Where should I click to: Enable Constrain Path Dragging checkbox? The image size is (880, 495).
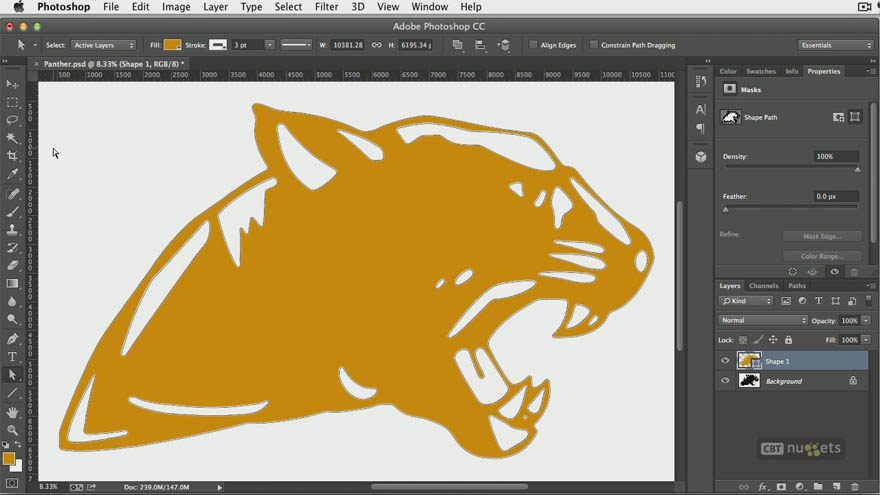point(594,45)
